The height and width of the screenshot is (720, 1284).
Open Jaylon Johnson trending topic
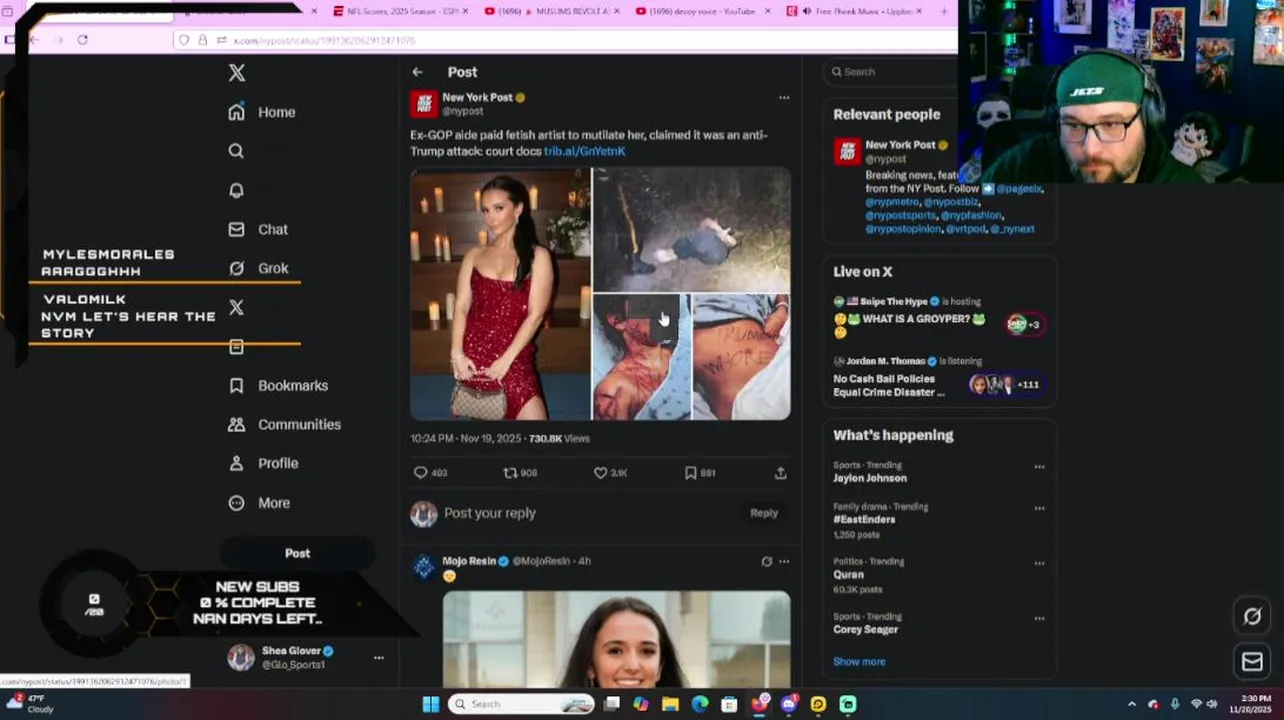click(x=870, y=478)
